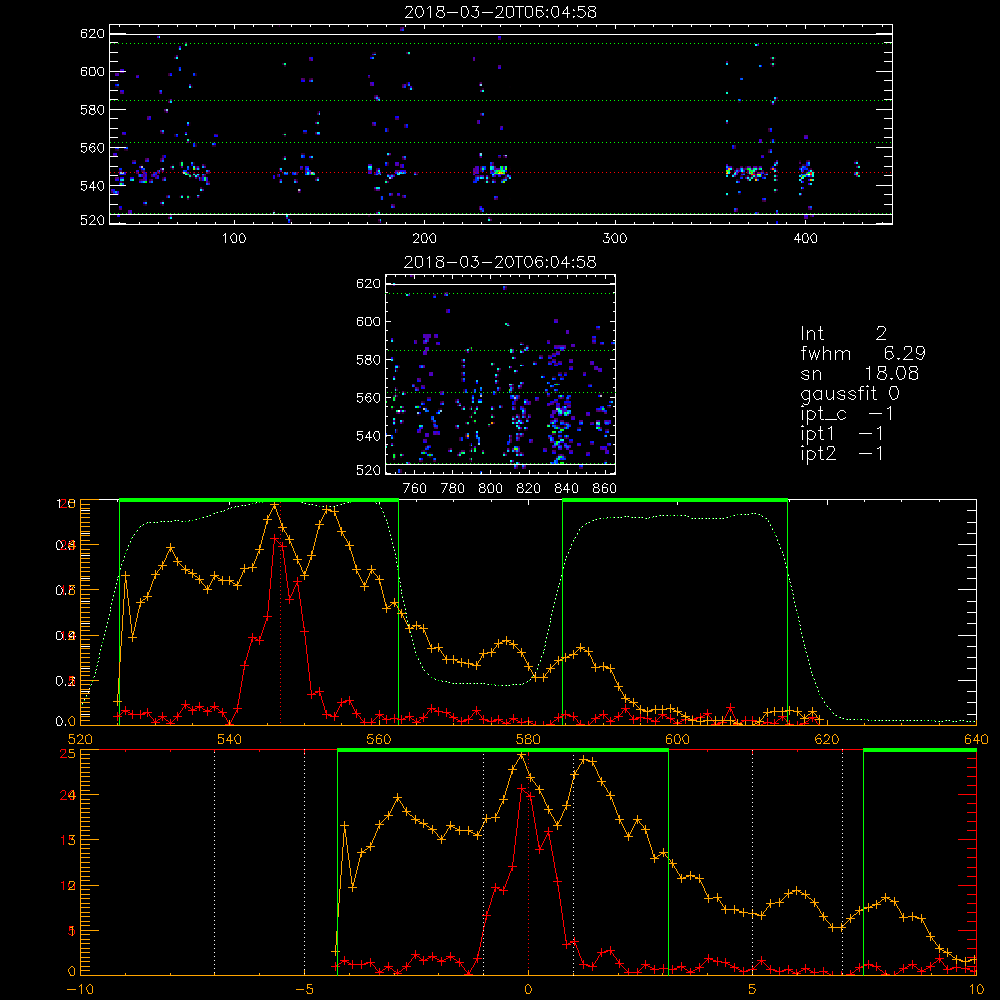Click the second thick green bar atop spectrum plot
Screen dimensions: 1000x1000
[x=675, y=501]
